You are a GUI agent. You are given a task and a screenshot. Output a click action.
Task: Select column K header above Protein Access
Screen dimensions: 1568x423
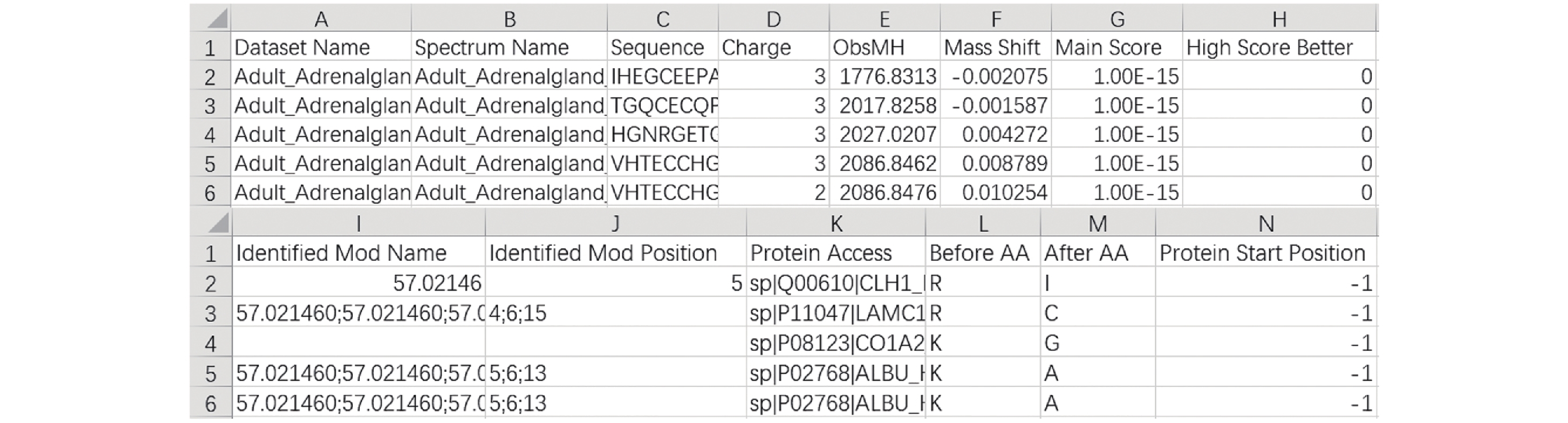click(836, 223)
